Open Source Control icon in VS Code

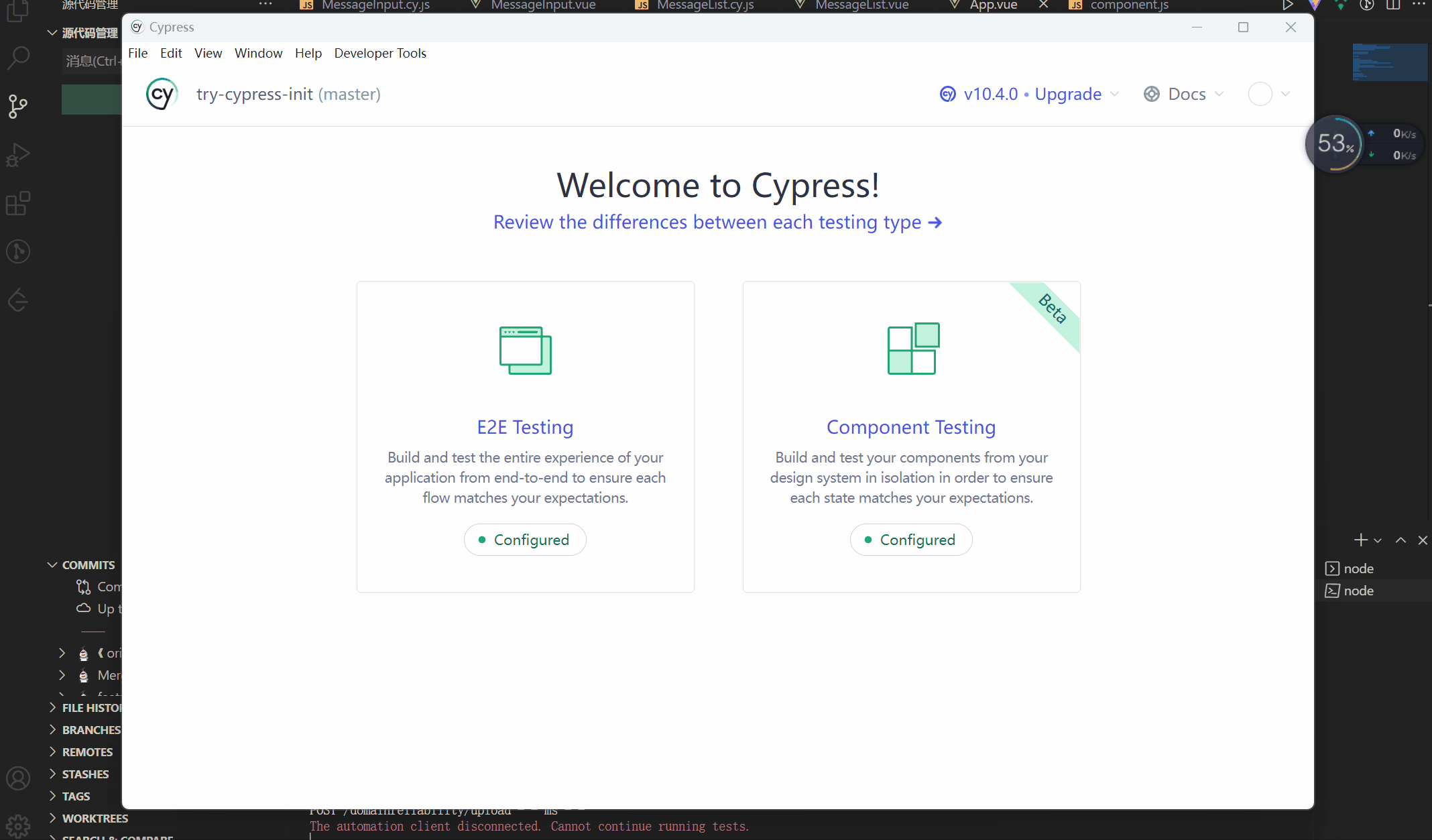pyautogui.click(x=18, y=106)
